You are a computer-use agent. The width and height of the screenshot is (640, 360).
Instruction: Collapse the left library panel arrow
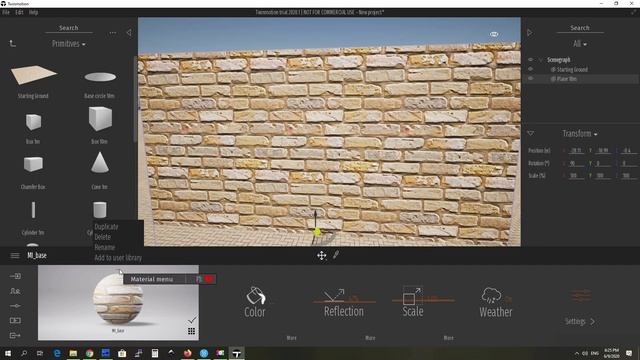point(129,32)
